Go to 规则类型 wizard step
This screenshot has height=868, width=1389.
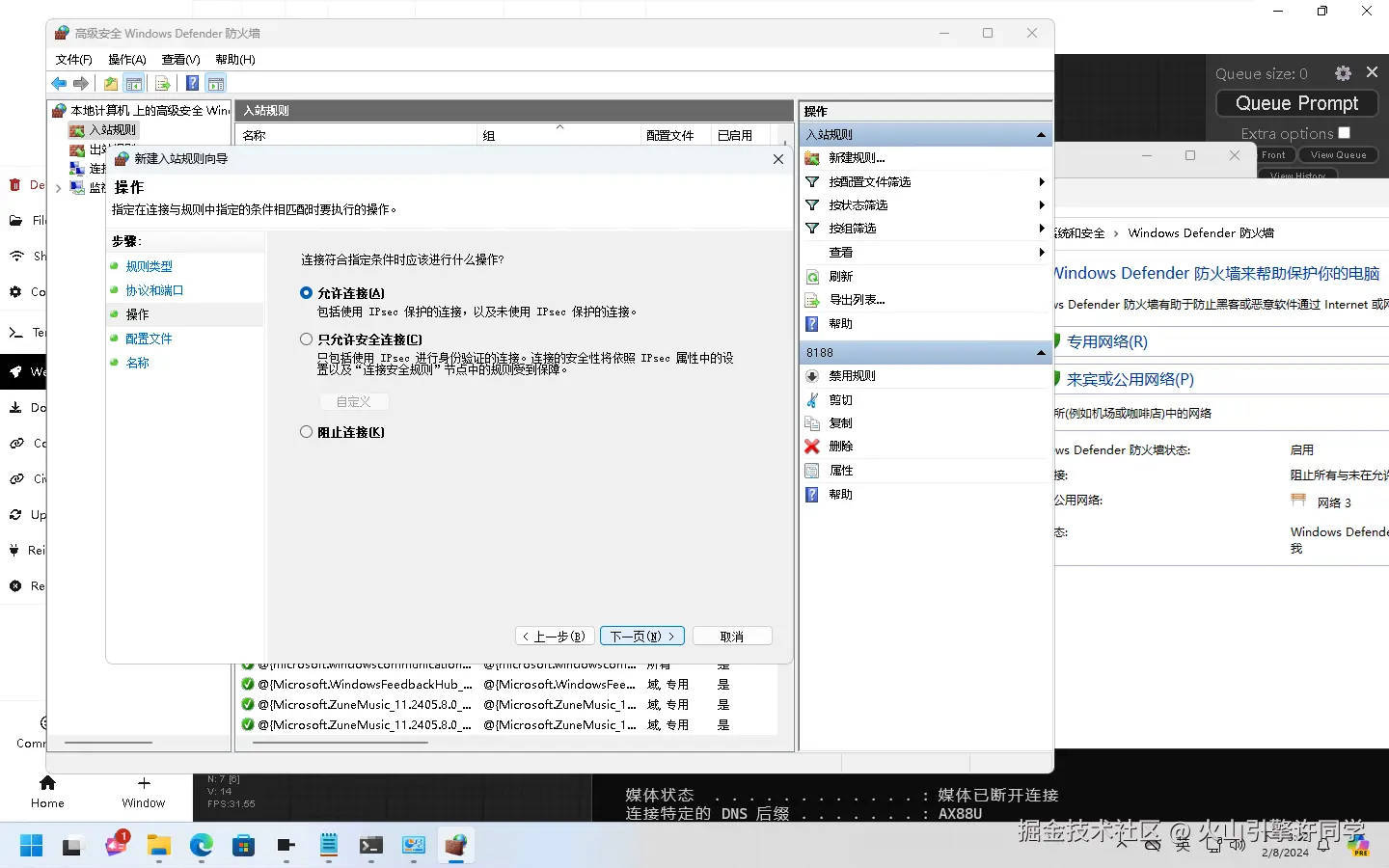coord(150,266)
